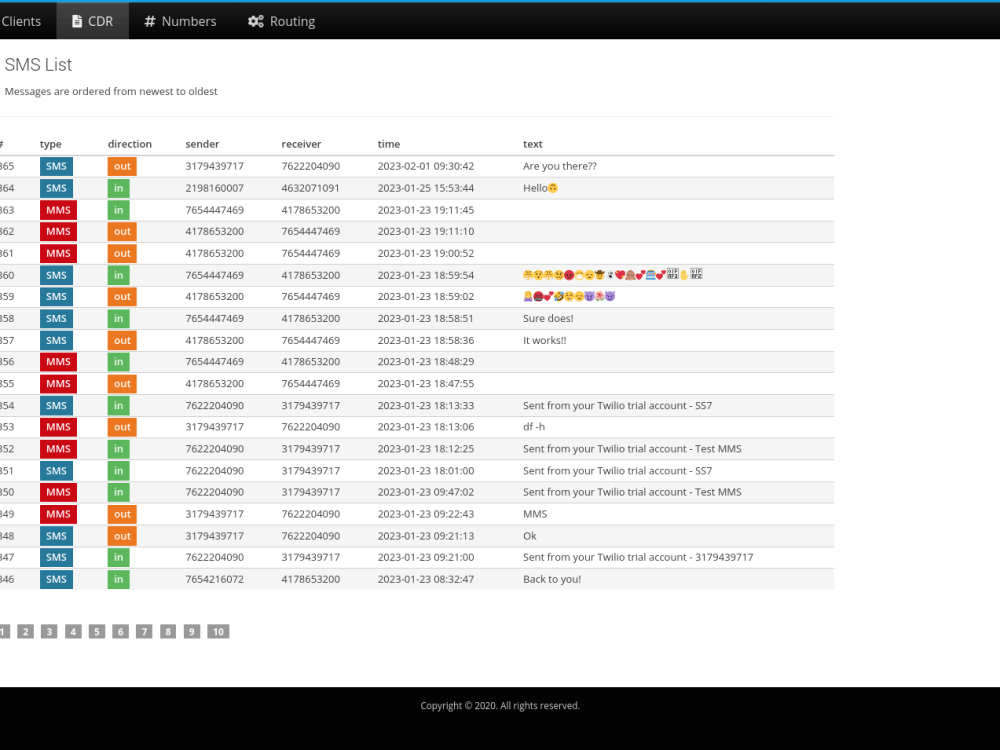Click the 'out' direction badge on the 'Ok' row
Viewport: 1000px width, 750px height.
coord(119,535)
